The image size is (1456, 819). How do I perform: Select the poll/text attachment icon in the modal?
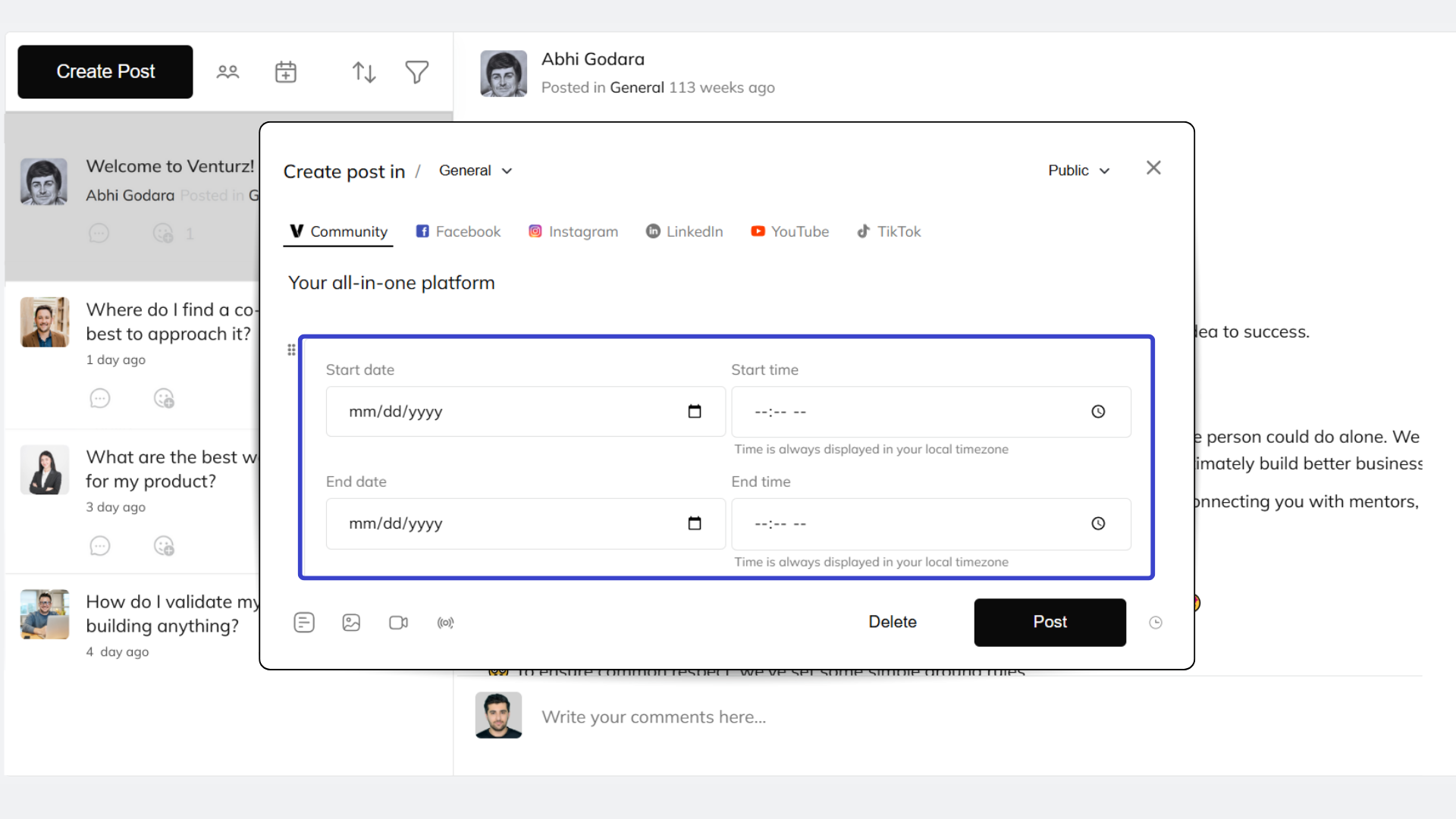pyautogui.click(x=304, y=622)
